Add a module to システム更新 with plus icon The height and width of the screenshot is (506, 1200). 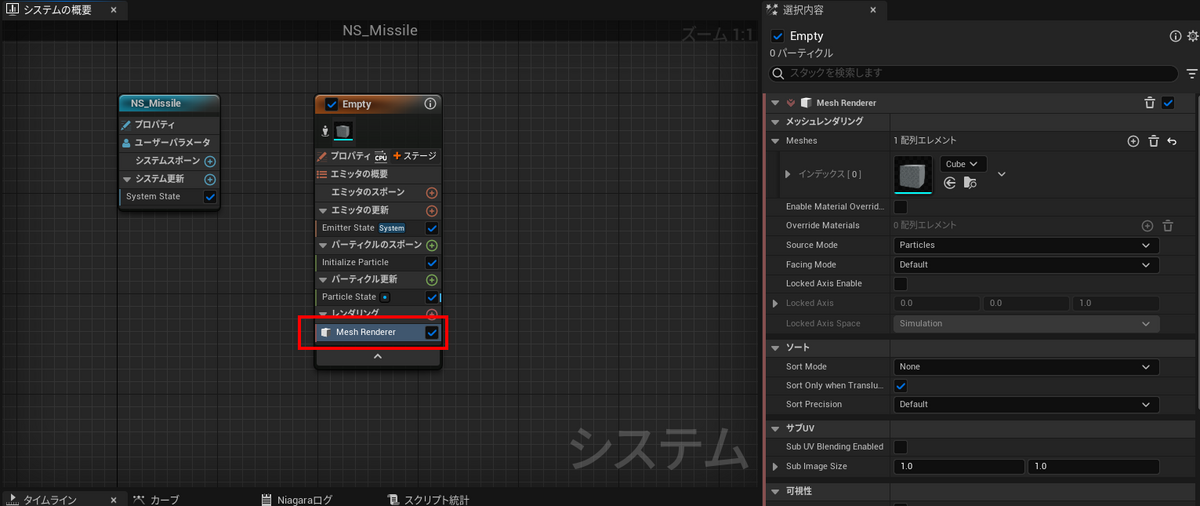(210, 179)
